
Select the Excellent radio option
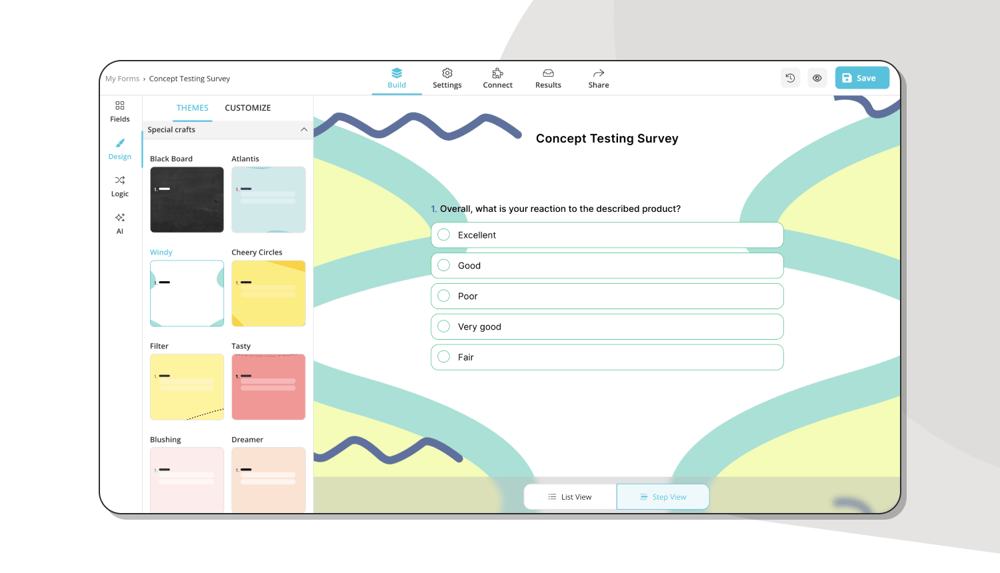point(444,235)
